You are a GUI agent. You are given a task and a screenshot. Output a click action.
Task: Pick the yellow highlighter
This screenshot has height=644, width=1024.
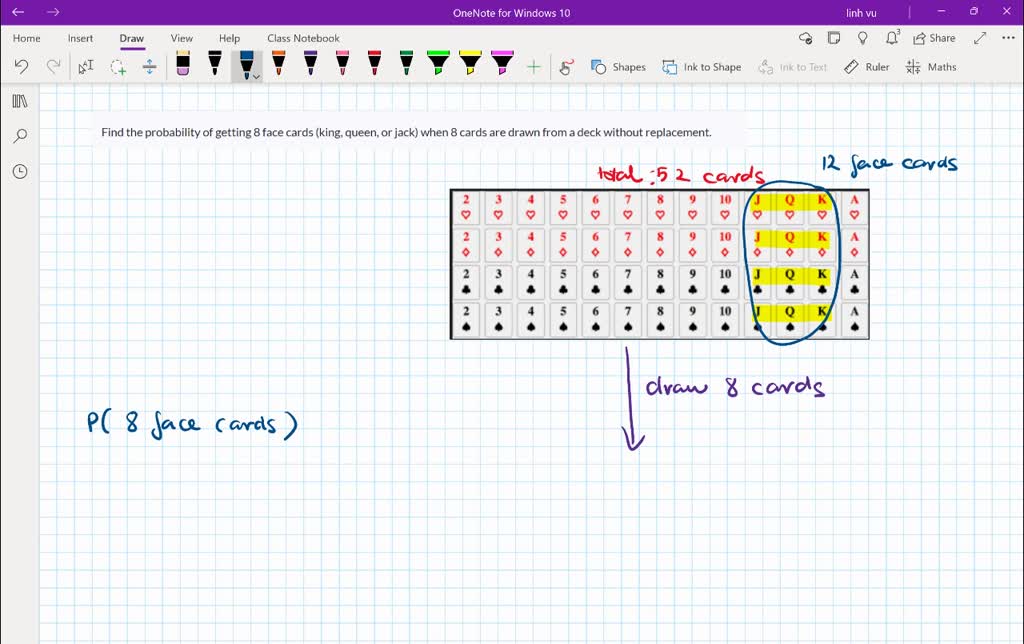[x=470, y=64]
